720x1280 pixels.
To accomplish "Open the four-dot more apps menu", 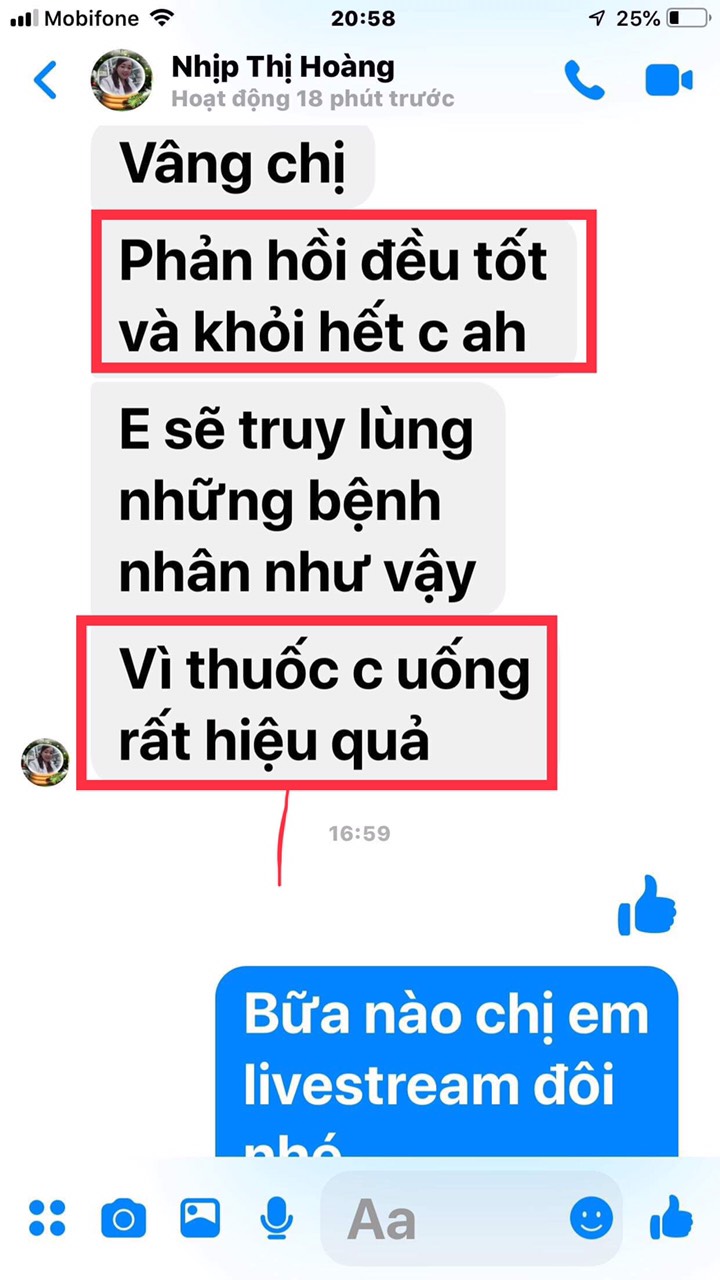I will click(47, 1218).
